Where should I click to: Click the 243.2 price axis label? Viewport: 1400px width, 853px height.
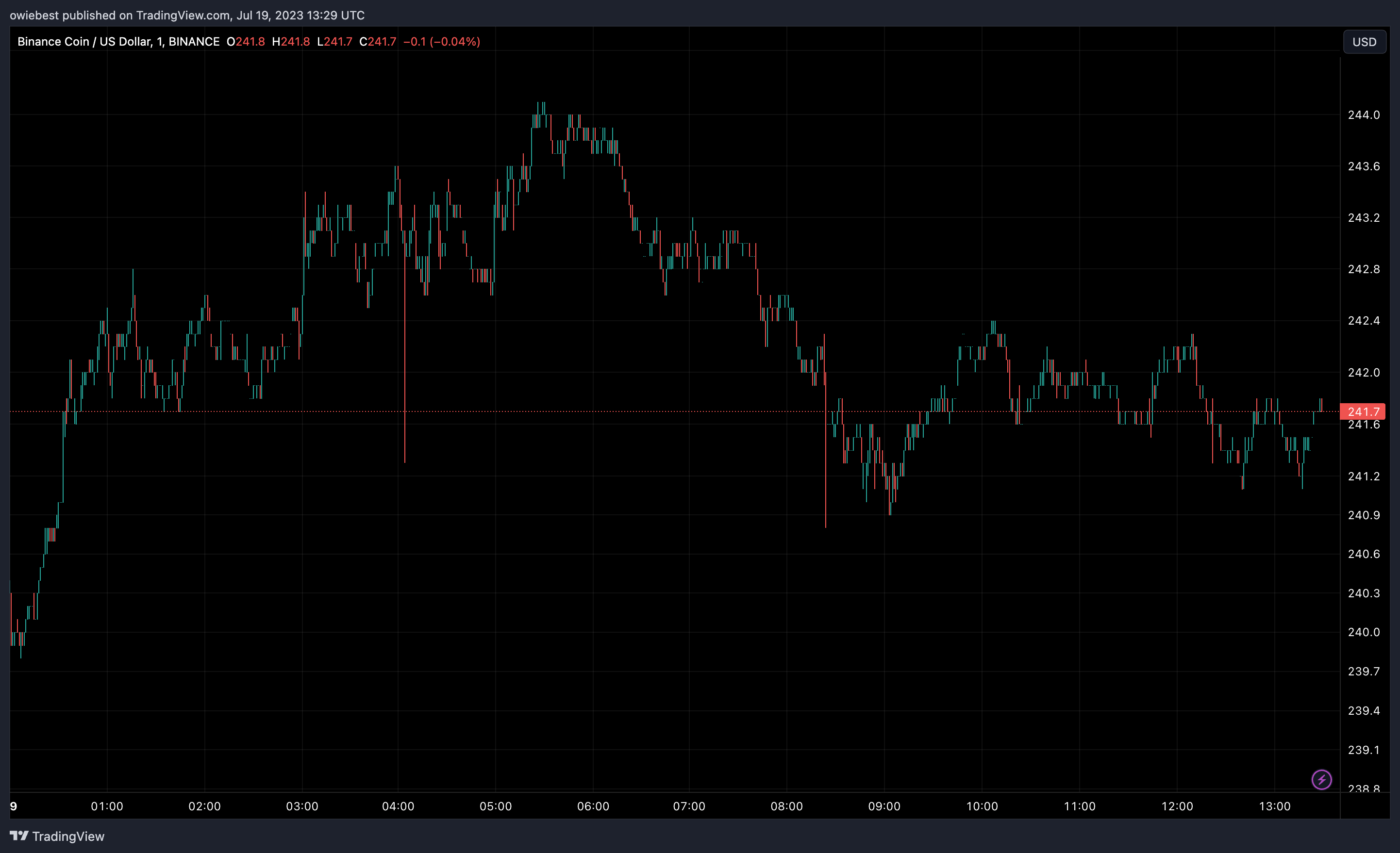point(1363,217)
